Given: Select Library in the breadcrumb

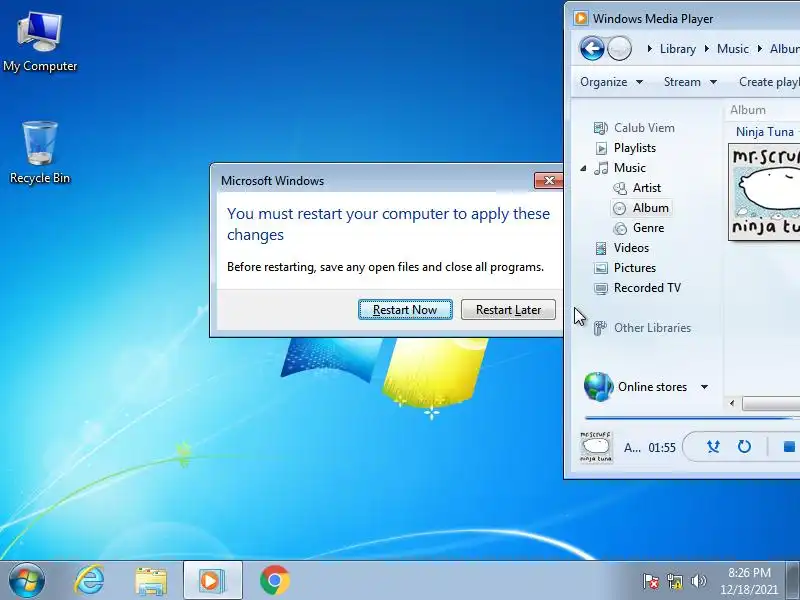Looking at the screenshot, I should 678,49.
